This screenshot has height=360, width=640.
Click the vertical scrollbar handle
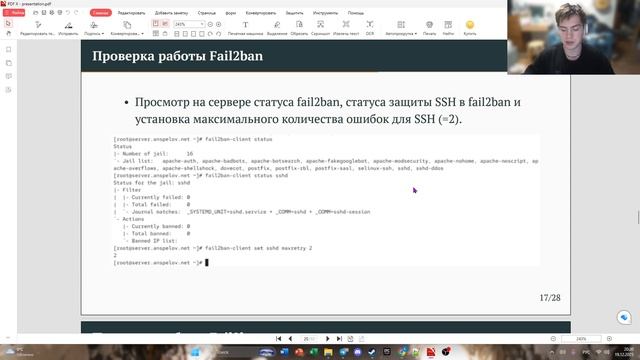click(x=638, y=217)
